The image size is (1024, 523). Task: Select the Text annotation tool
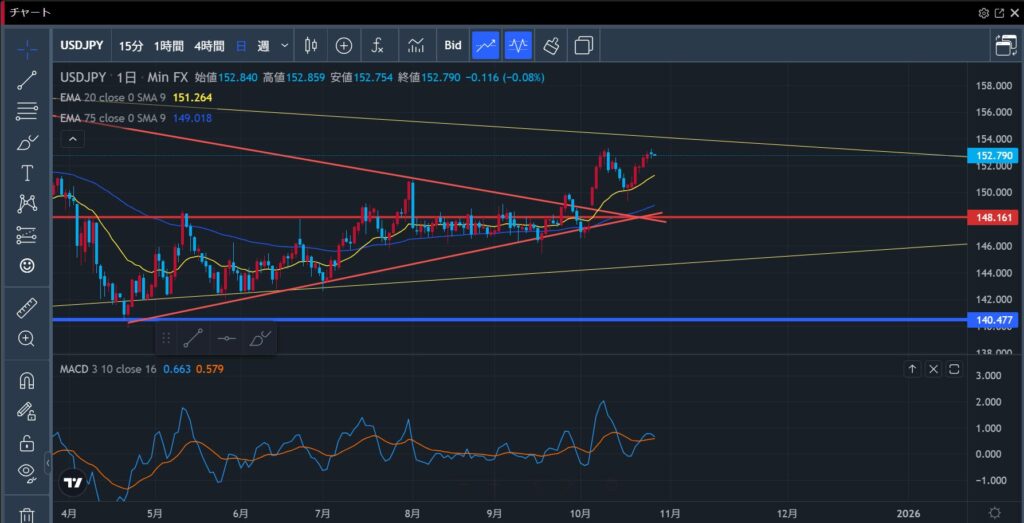pyautogui.click(x=27, y=173)
